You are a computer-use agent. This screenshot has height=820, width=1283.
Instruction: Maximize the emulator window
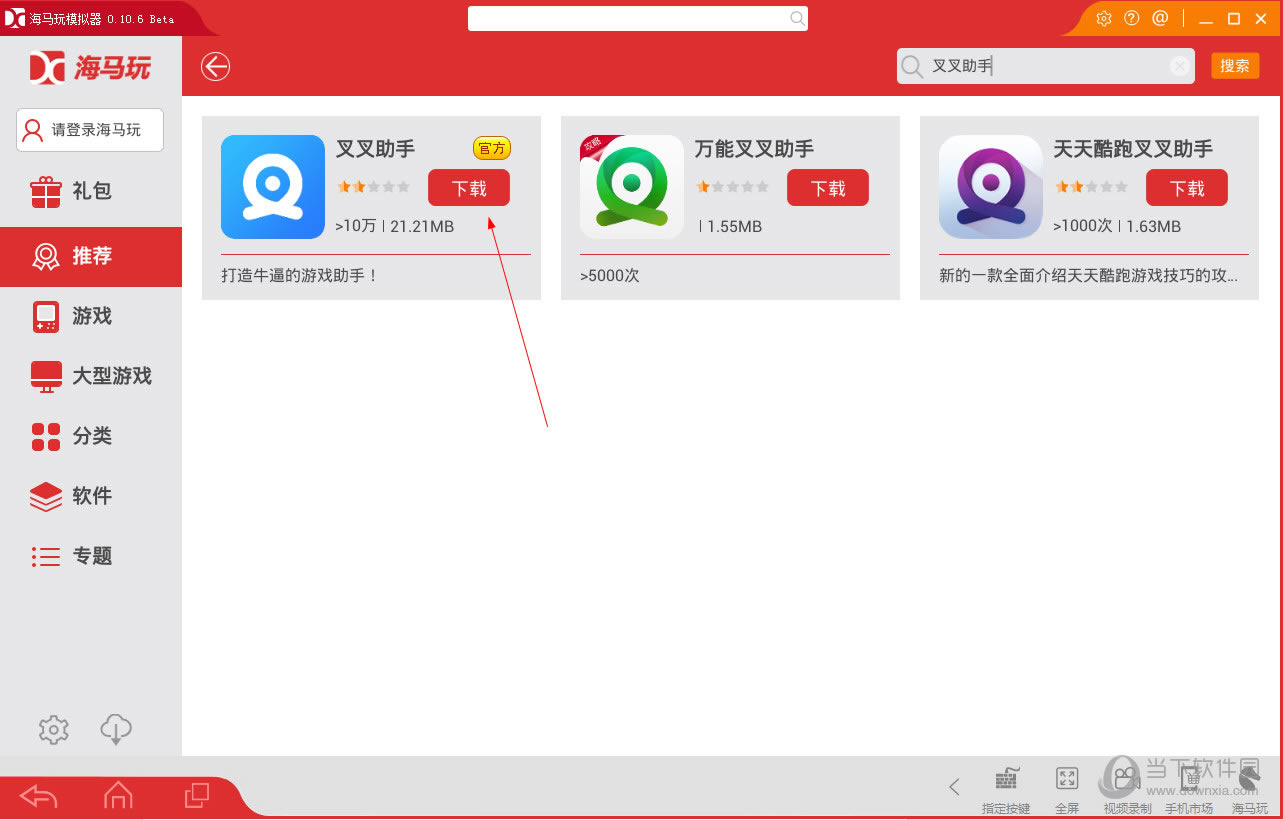[1234, 19]
